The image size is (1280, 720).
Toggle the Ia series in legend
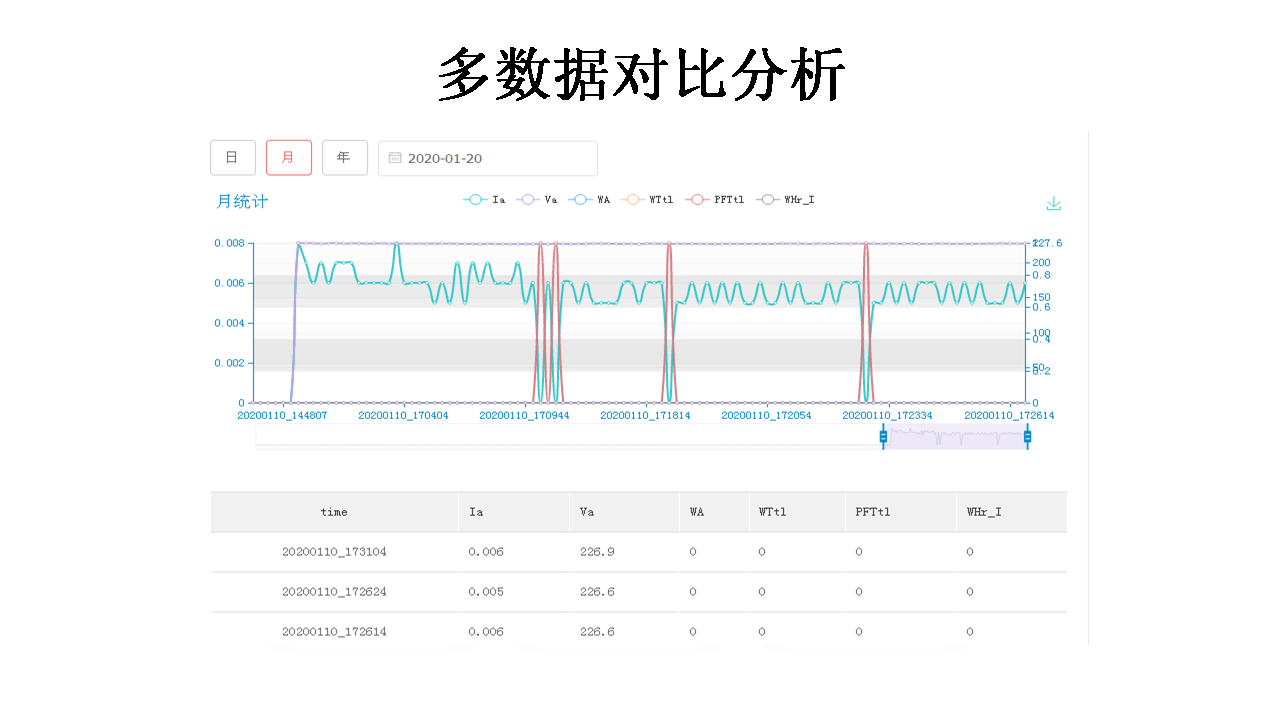click(485, 200)
